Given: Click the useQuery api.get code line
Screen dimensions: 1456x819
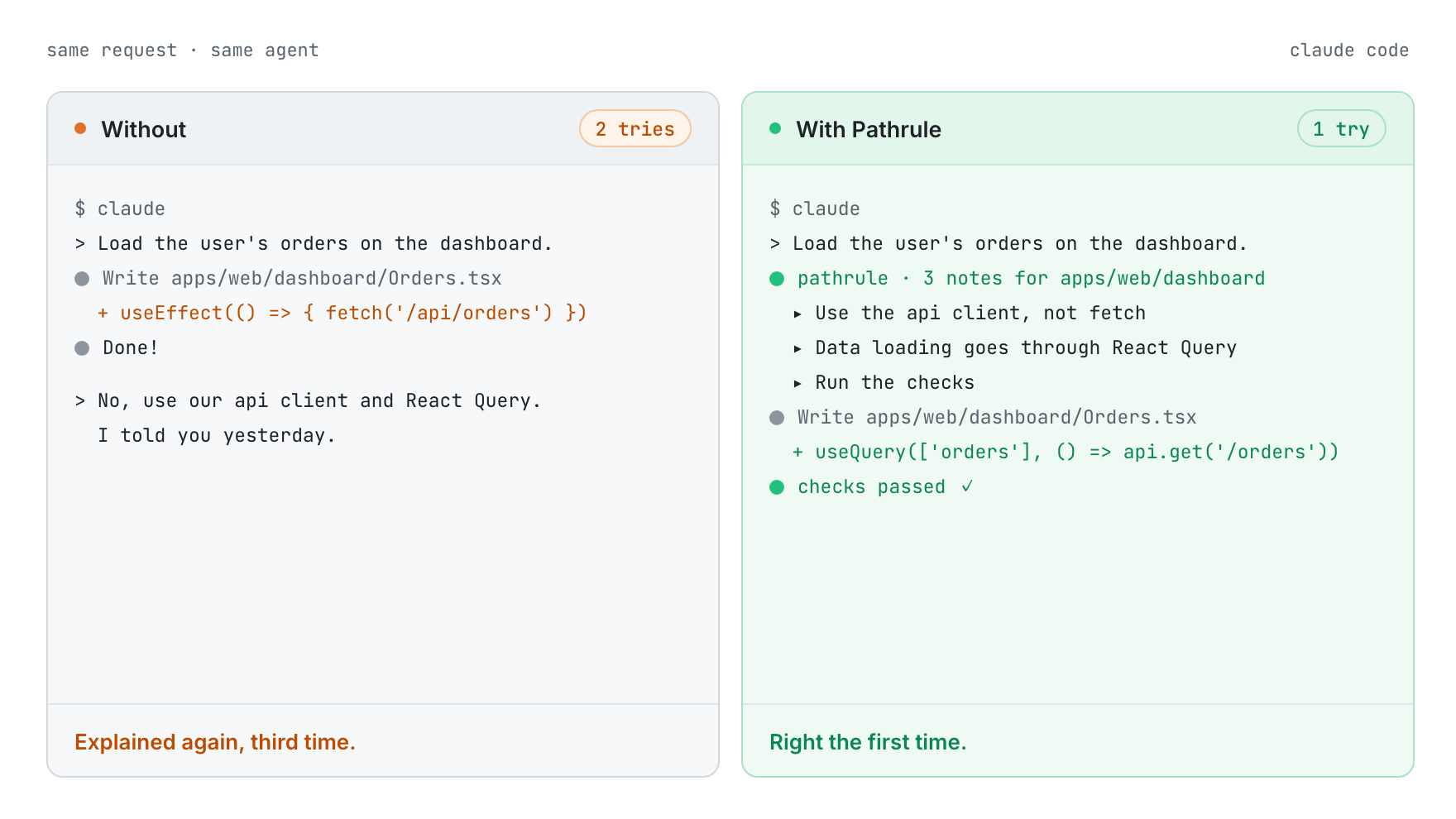Looking at the screenshot, I should tap(1066, 452).
